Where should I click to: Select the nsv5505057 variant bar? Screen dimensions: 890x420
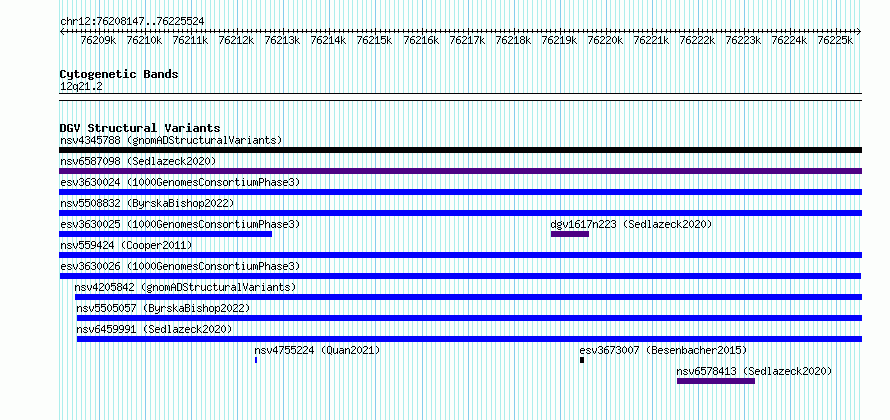tap(469, 318)
